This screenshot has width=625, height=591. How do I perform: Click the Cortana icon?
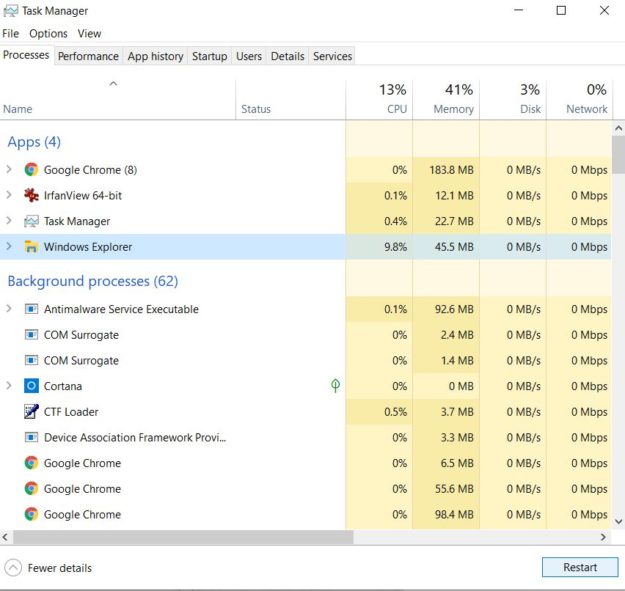click(31, 386)
